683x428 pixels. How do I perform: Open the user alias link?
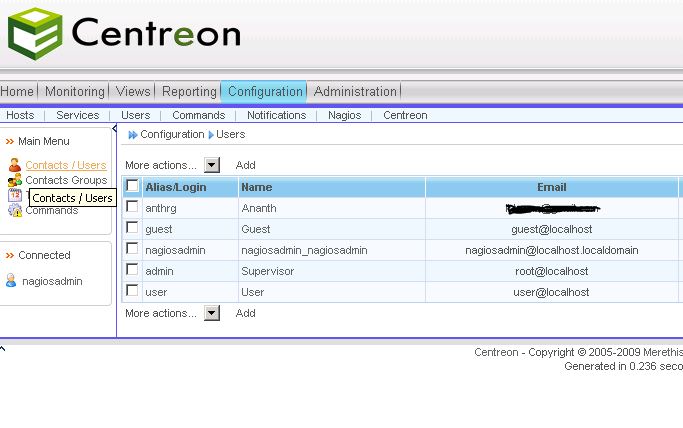156,292
